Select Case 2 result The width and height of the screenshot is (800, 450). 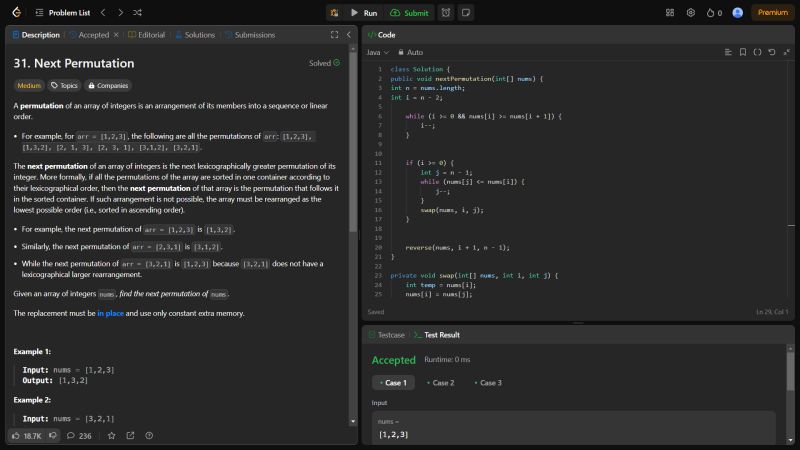coord(440,383)
